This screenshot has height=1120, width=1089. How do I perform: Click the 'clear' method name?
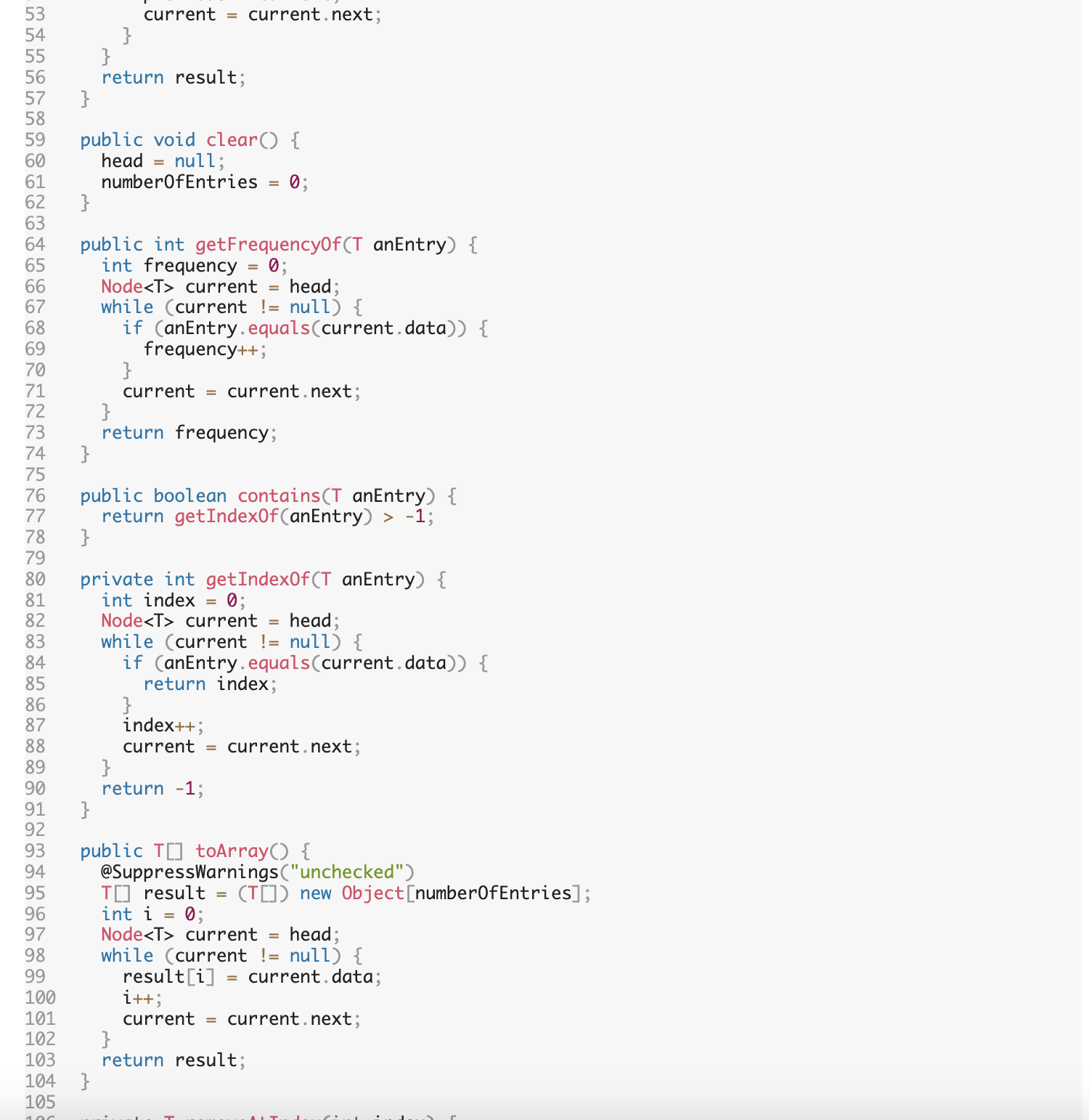[232, 139]
